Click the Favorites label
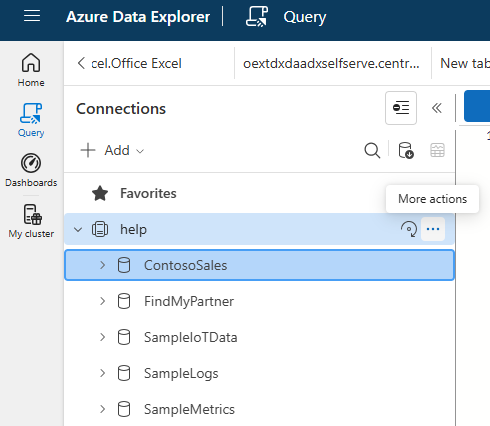 [148, 193]
